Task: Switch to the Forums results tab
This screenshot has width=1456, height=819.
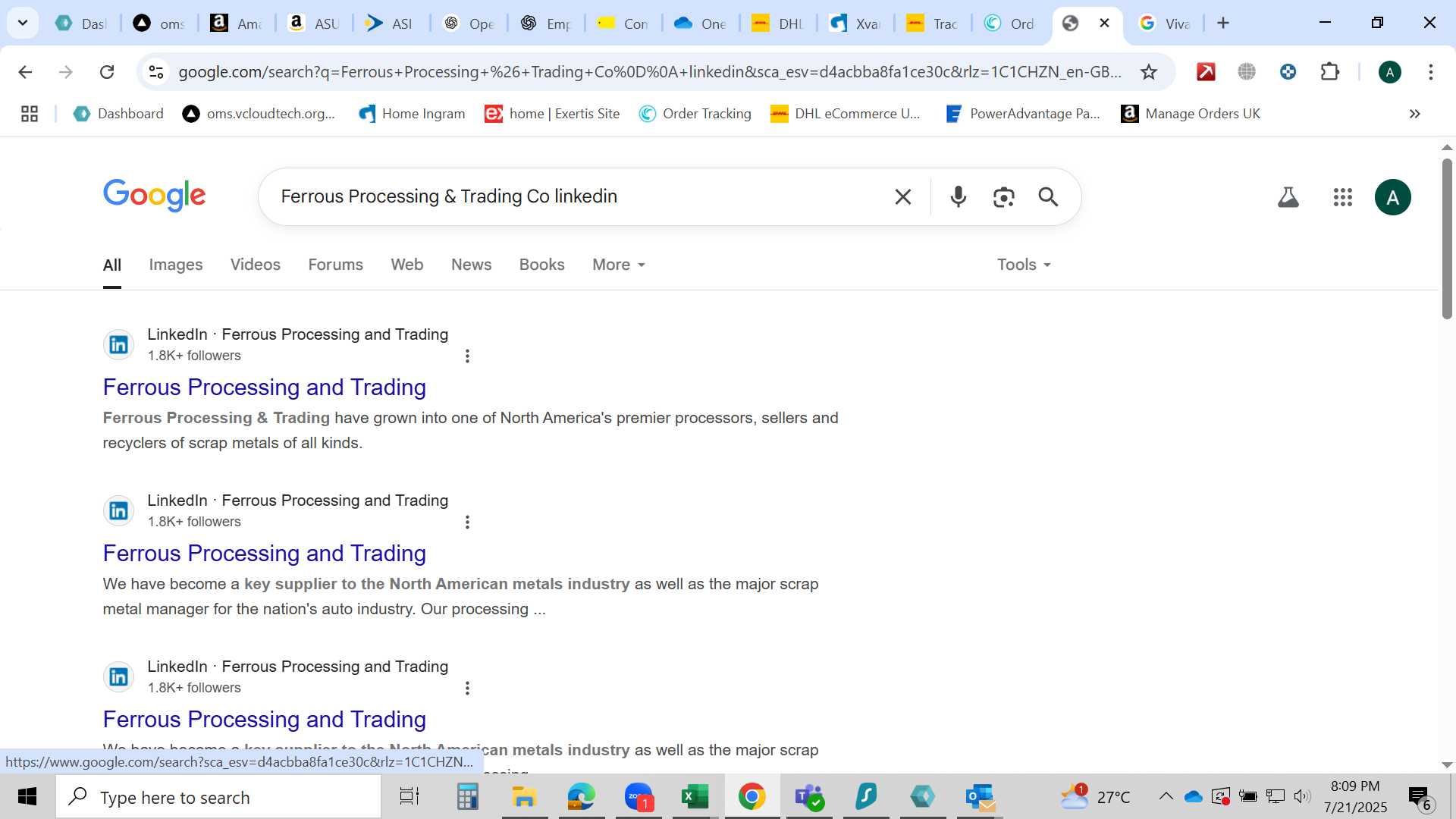Action: [x=335, y=265]
